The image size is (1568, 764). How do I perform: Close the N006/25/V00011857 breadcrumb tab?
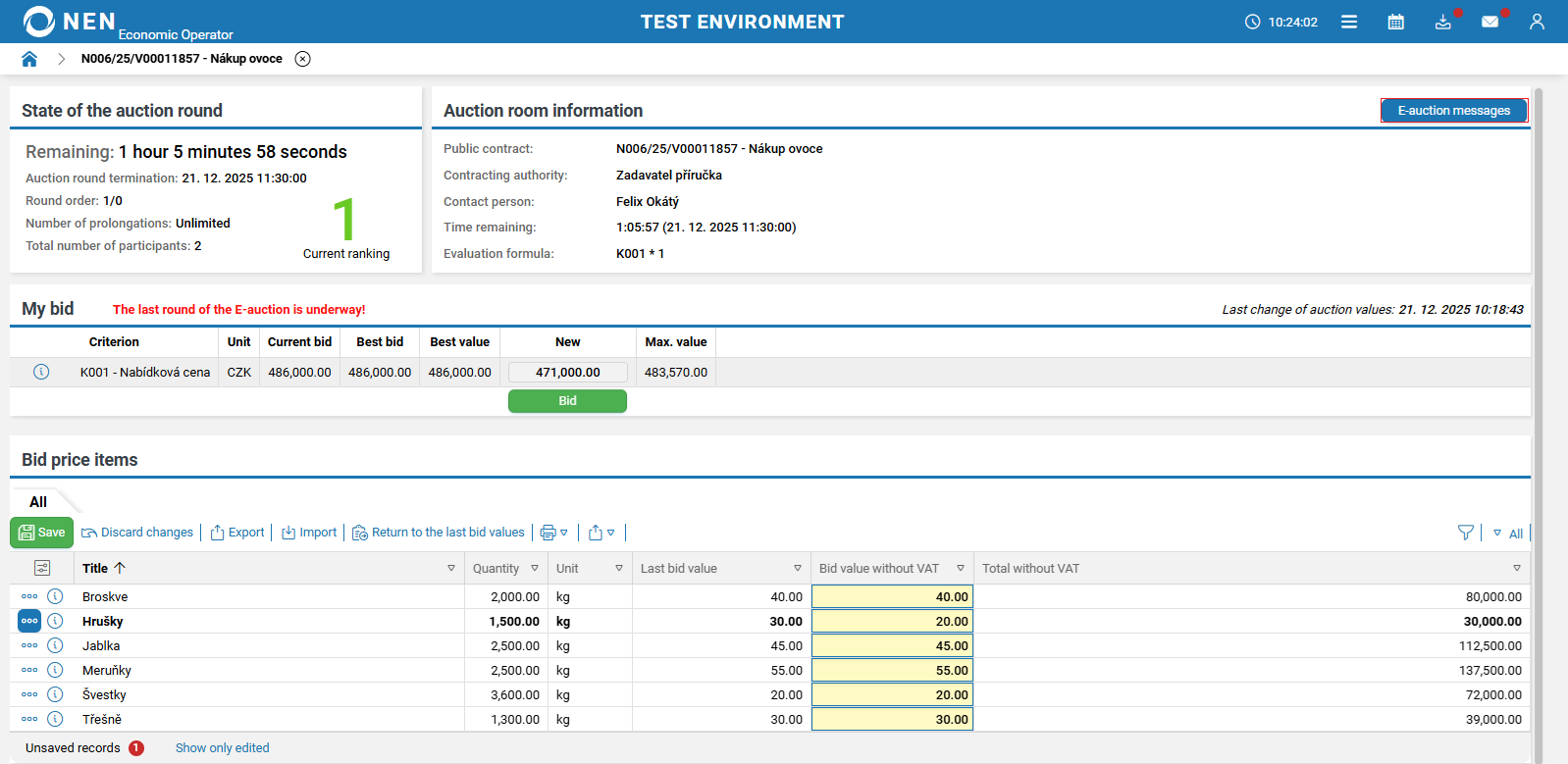(x=303, y=59)
